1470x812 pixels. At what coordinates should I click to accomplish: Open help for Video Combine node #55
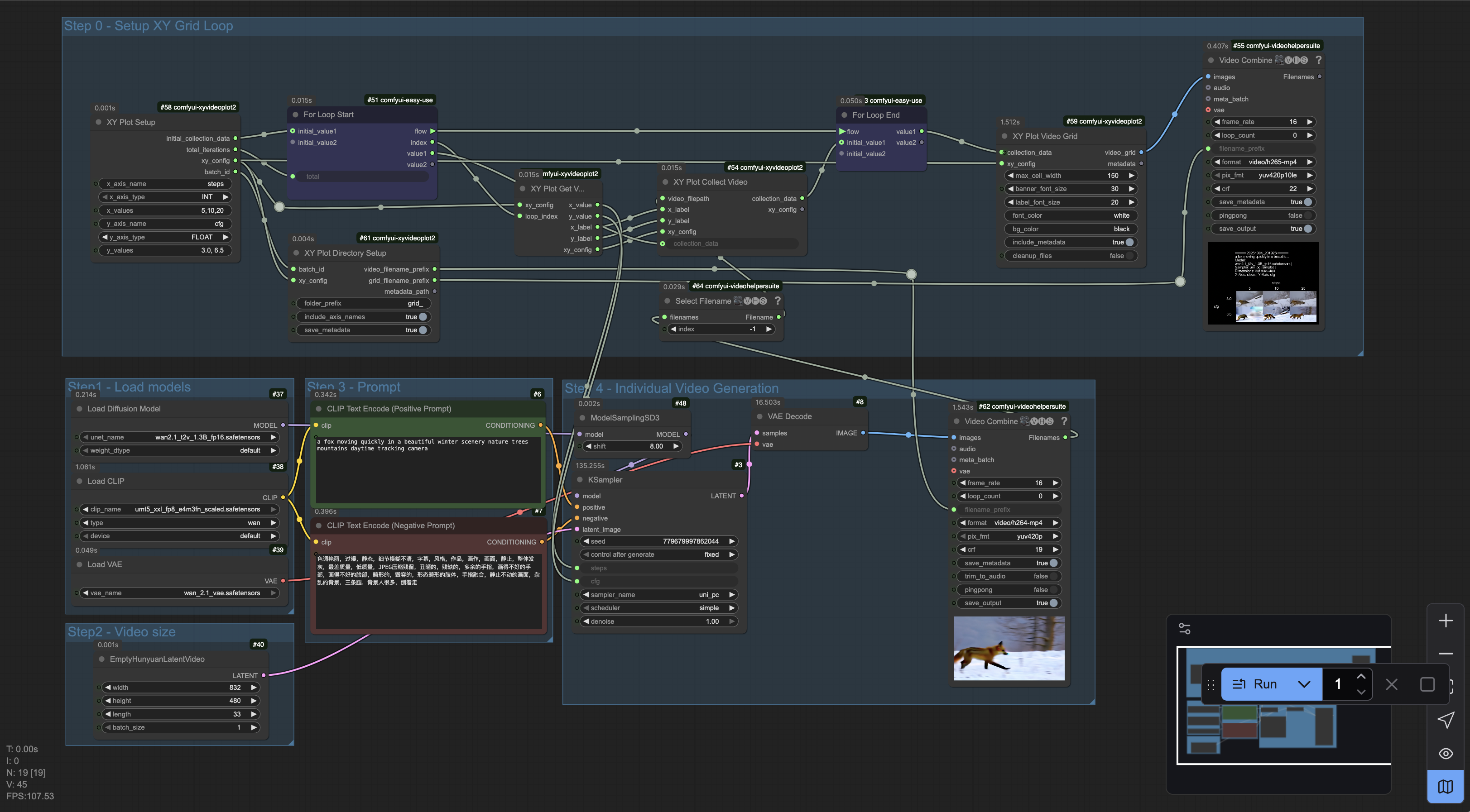tap(1318, 60)
